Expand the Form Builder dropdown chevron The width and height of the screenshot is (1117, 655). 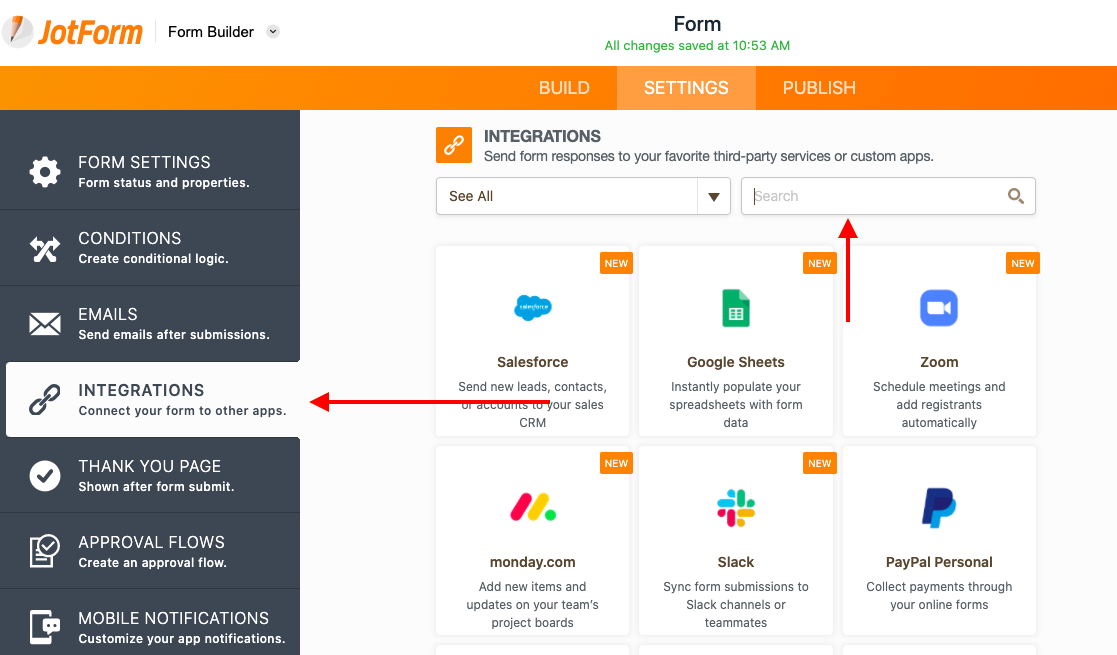point(273,32)
